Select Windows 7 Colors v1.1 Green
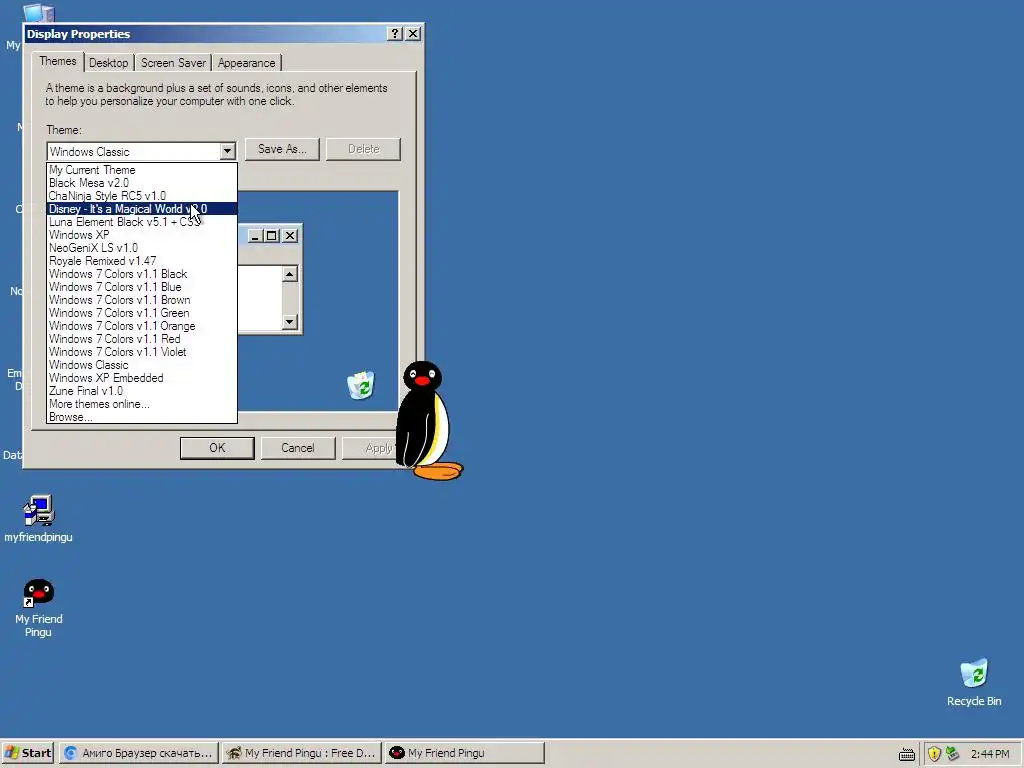 [x=142, y=313]
